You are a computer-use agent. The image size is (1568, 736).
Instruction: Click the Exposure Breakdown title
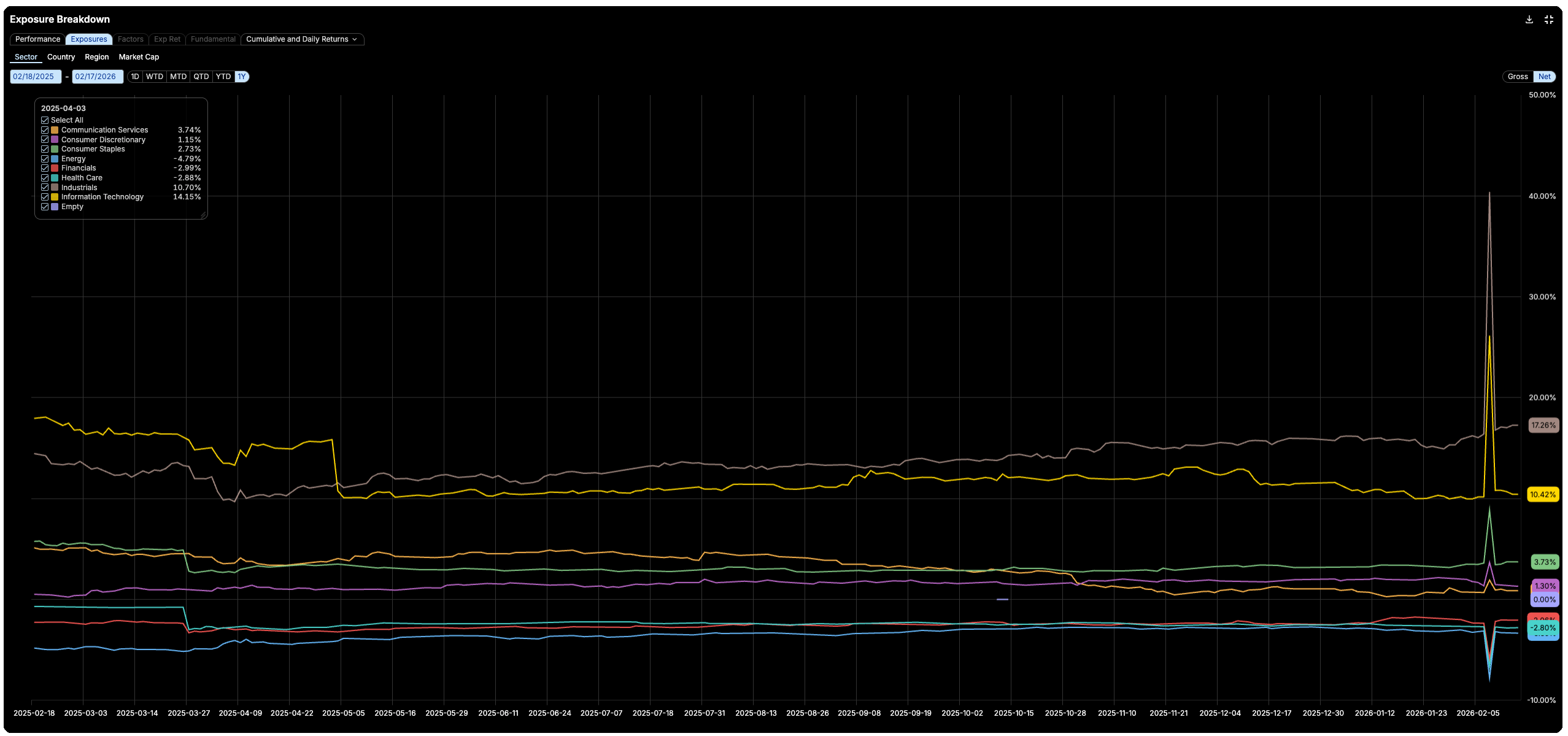click(60, 20)
